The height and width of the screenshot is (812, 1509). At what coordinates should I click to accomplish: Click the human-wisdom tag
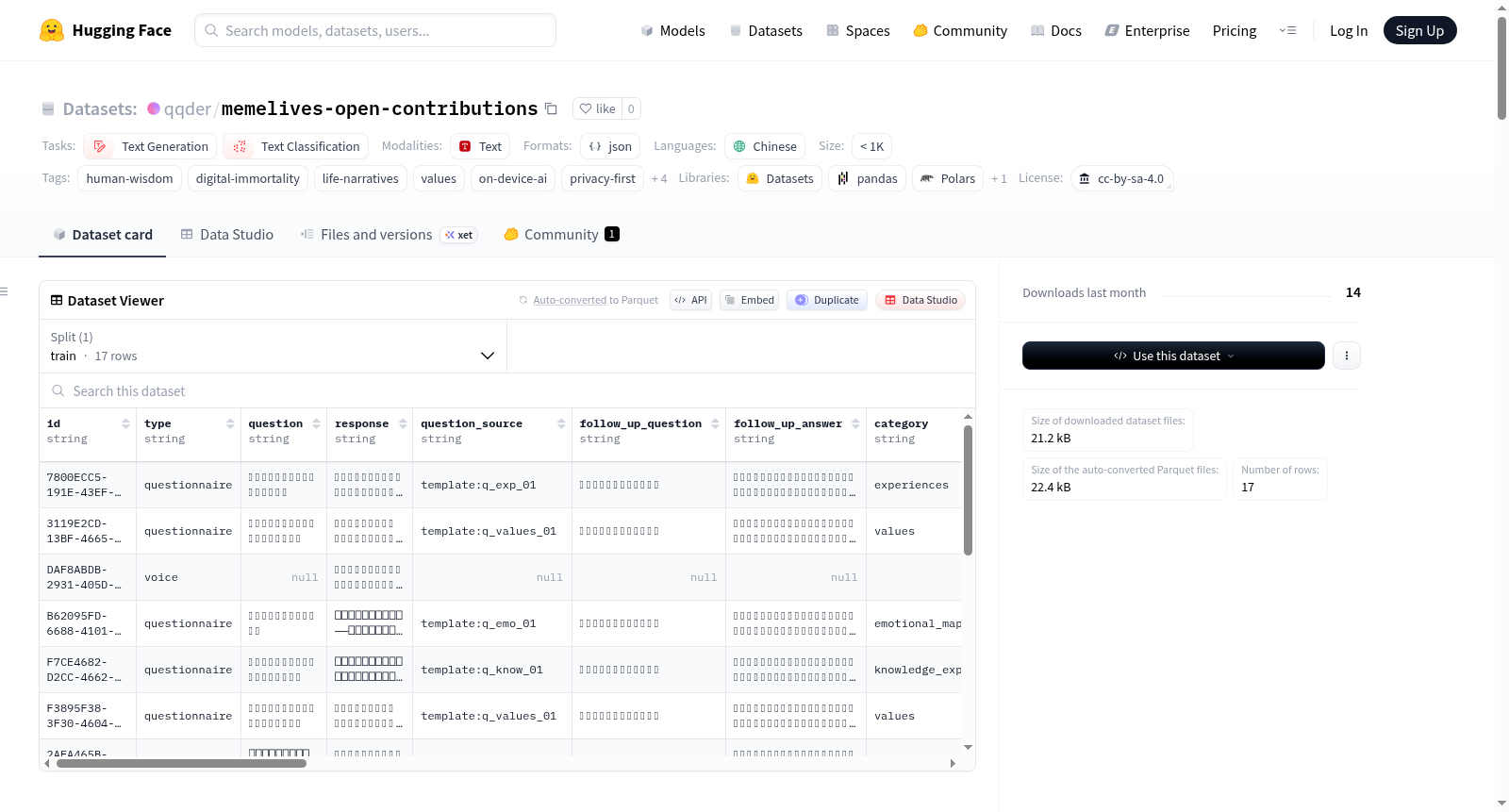click(x=130, y=178)
